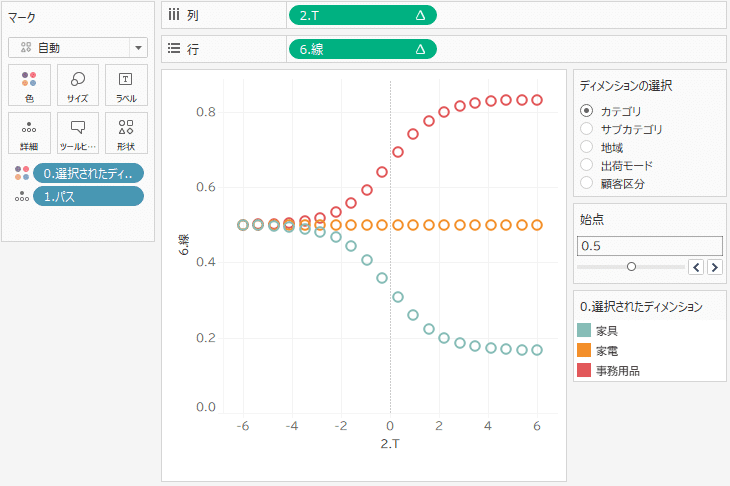730x486 pixels.
Task: Click the detail icon beside 1.パス pill
Action: [22, 196]
